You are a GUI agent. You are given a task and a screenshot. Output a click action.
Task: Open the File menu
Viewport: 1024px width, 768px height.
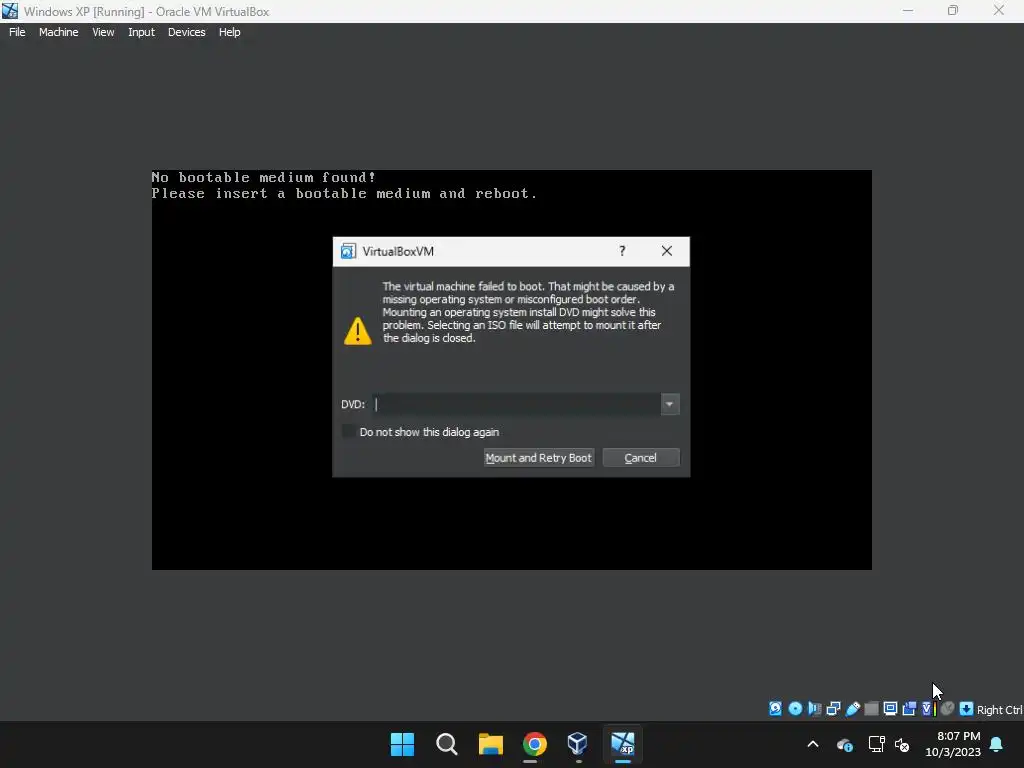[17, 32]
